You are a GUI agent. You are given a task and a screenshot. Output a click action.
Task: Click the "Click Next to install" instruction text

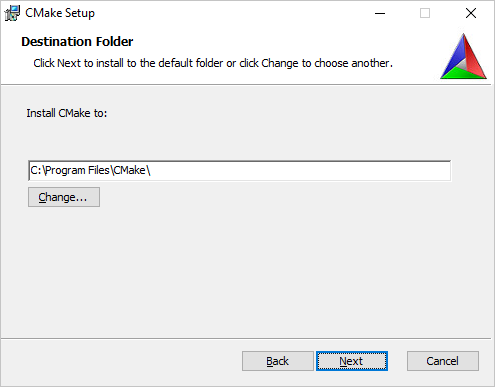point(213,63)
